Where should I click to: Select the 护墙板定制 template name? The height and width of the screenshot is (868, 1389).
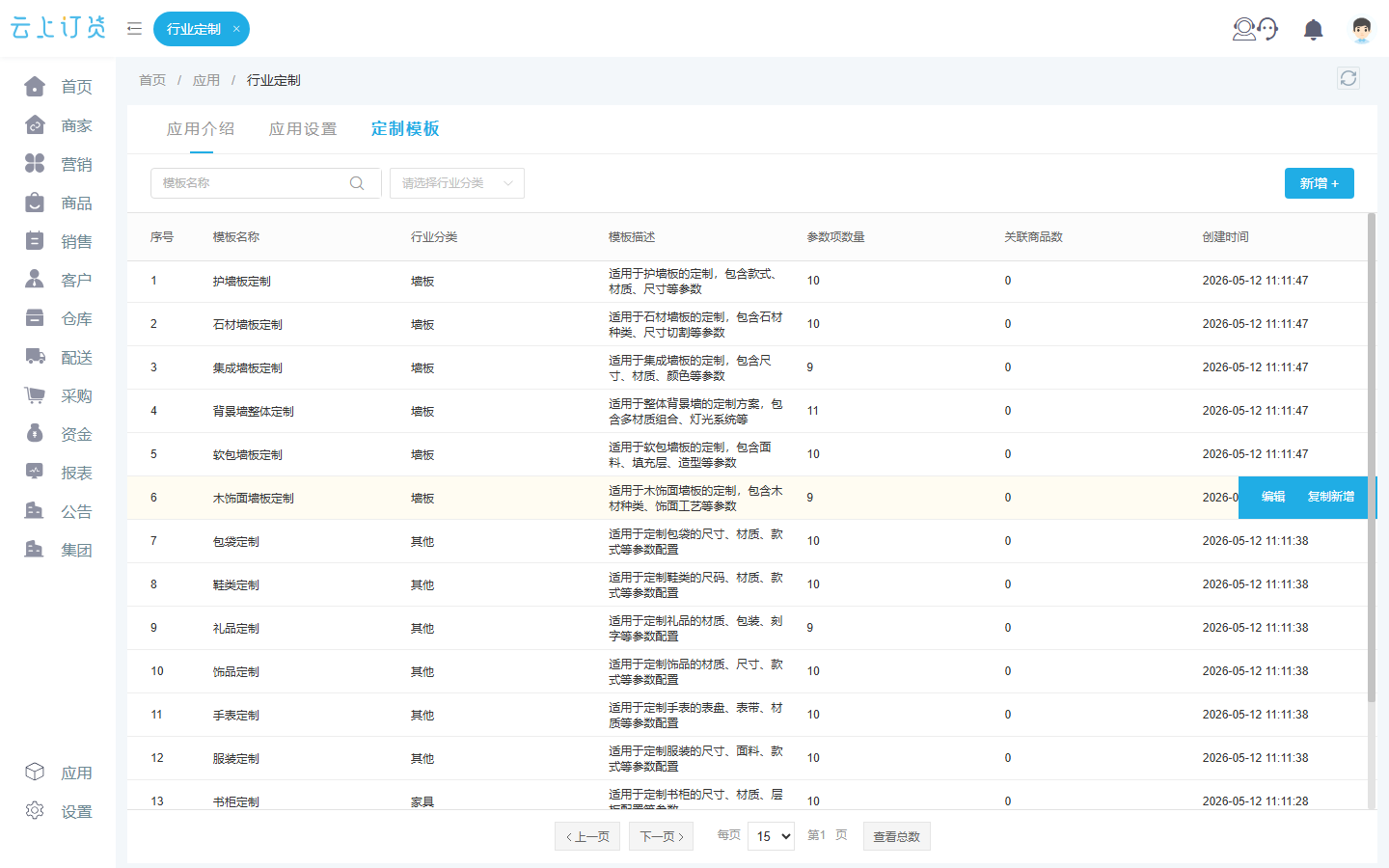tap(242, 282)
